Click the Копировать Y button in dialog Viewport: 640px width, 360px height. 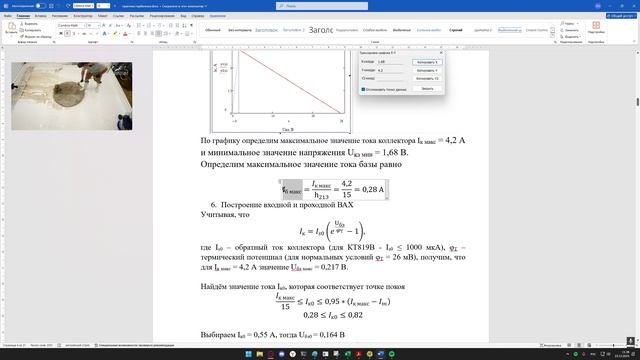pyautogui.click(x=427, y=70)
